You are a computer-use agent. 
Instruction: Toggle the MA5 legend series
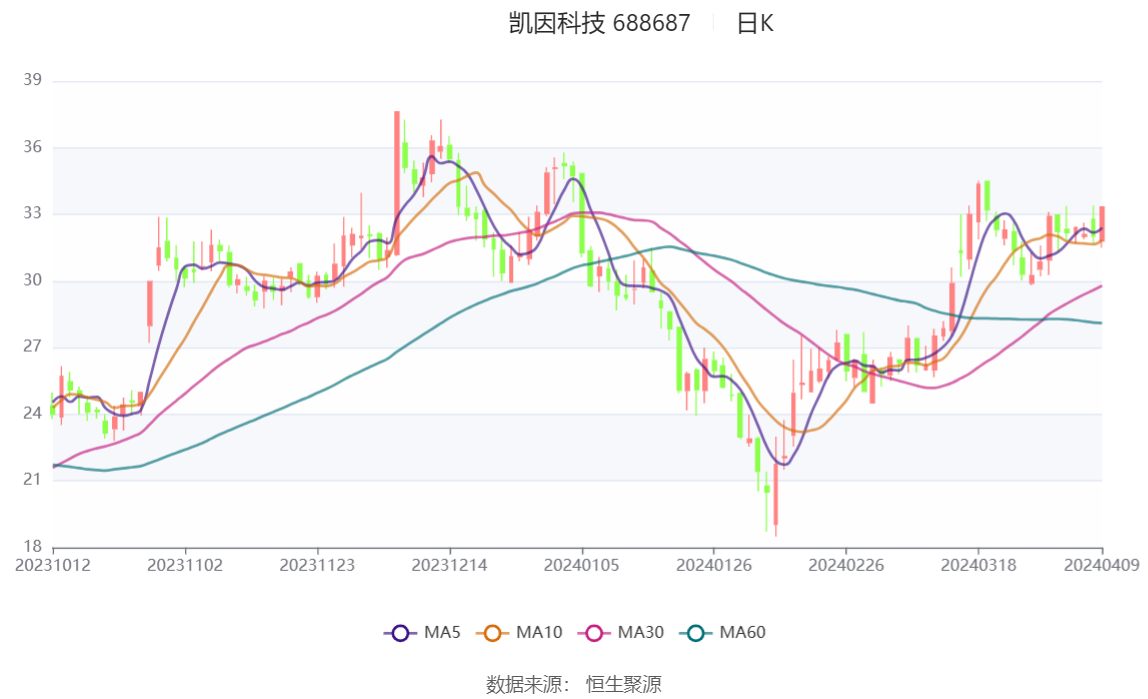(422, 632)
